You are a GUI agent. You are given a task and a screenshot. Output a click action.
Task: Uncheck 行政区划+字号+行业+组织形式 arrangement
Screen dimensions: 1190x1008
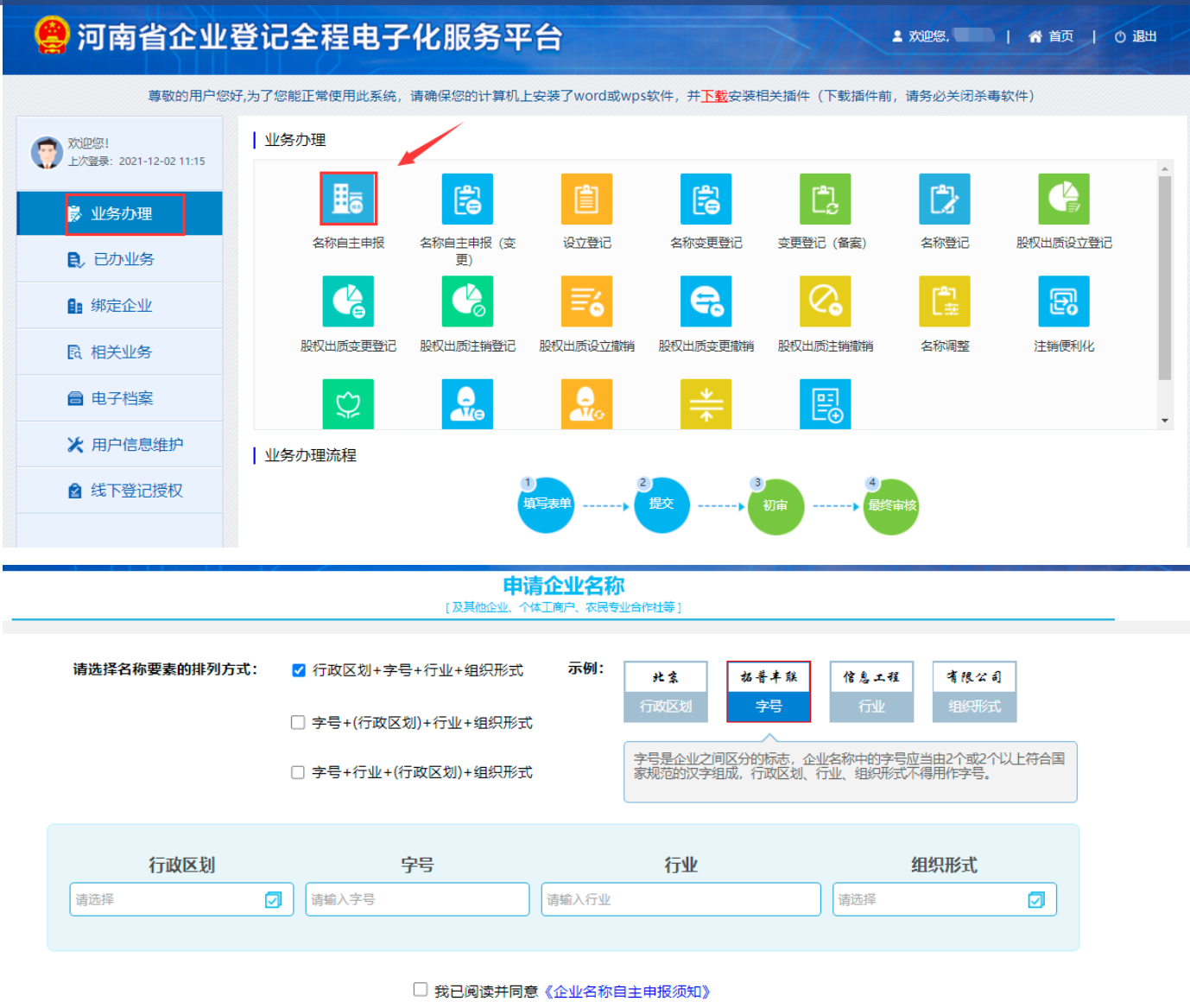[297, 669]
